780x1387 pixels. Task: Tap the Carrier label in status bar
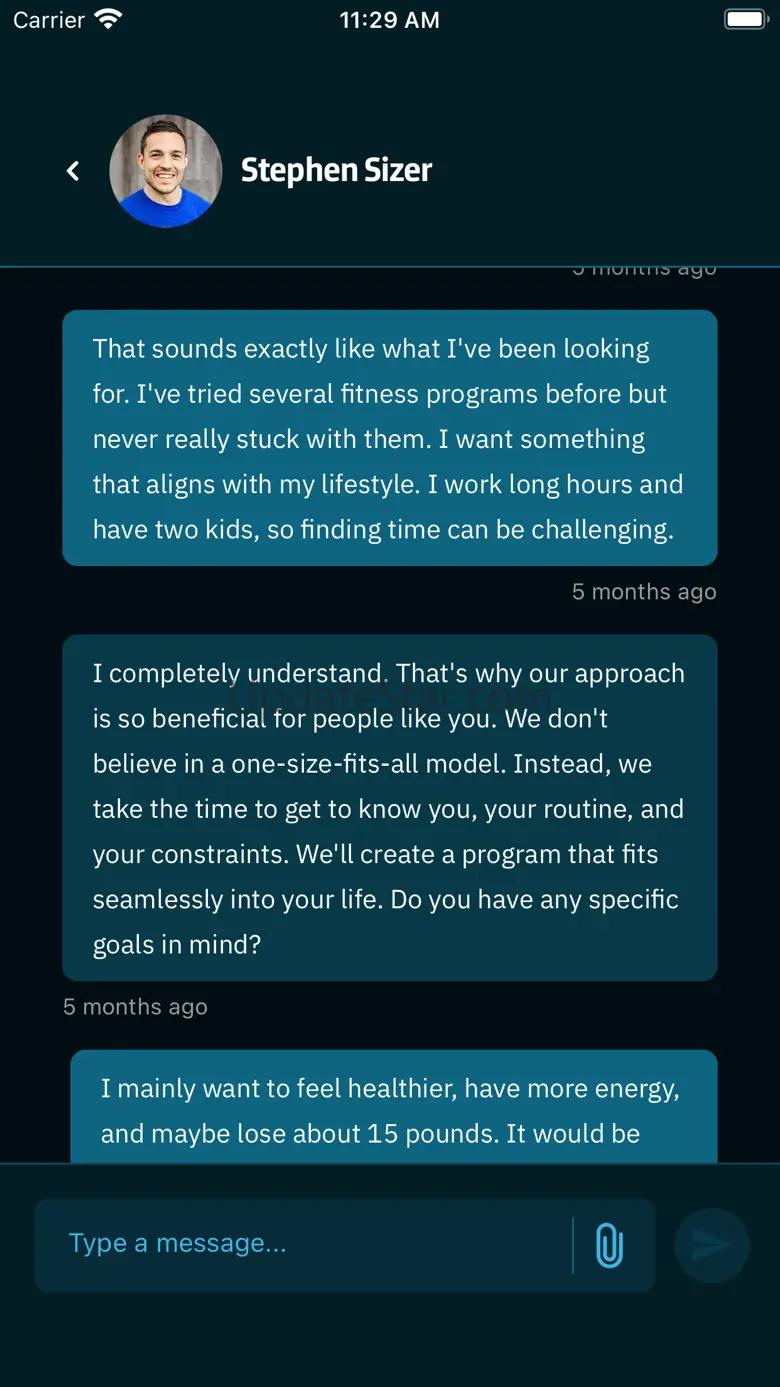tap(49, 20)
